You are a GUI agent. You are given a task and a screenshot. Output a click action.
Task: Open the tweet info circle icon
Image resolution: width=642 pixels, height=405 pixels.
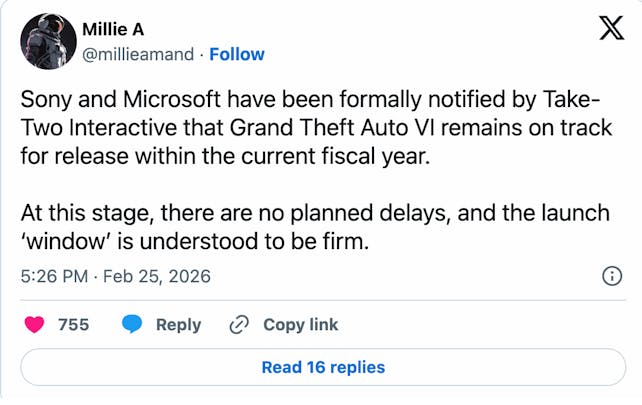[x=612, y=276]
